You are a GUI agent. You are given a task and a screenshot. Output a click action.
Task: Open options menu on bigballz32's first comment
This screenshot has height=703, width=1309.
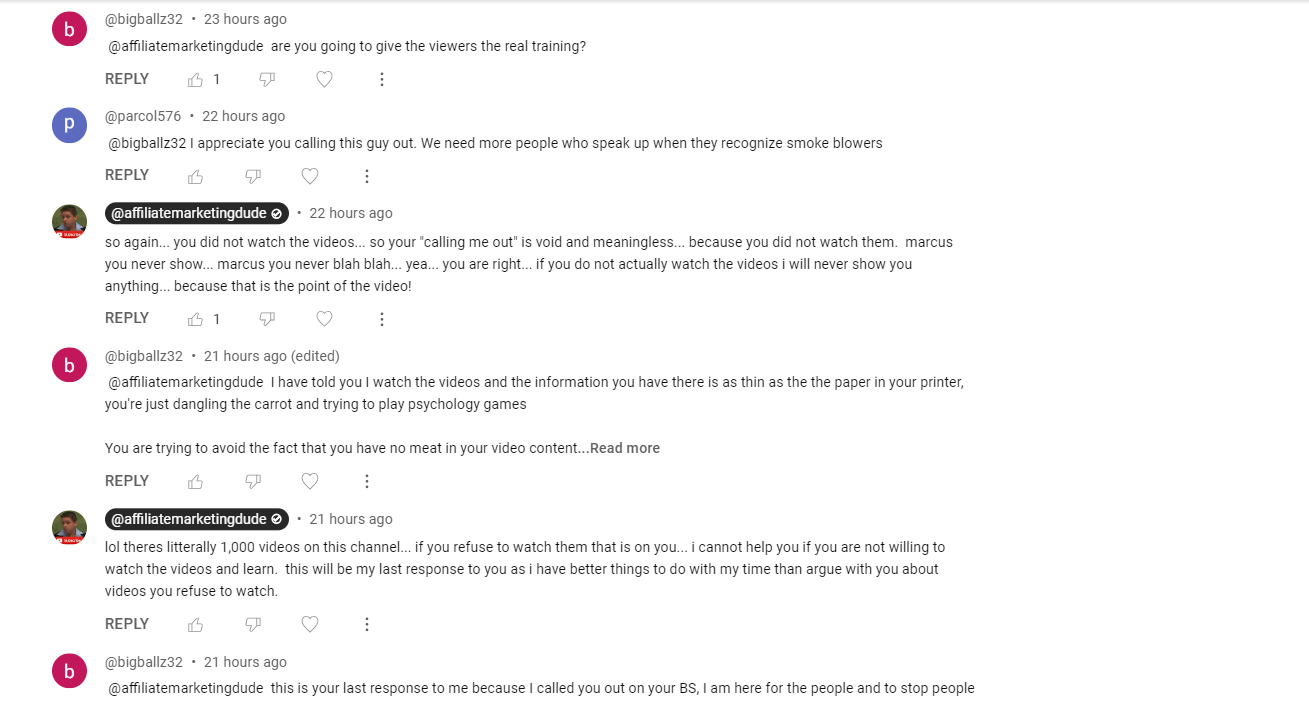[x=382, y=80]
